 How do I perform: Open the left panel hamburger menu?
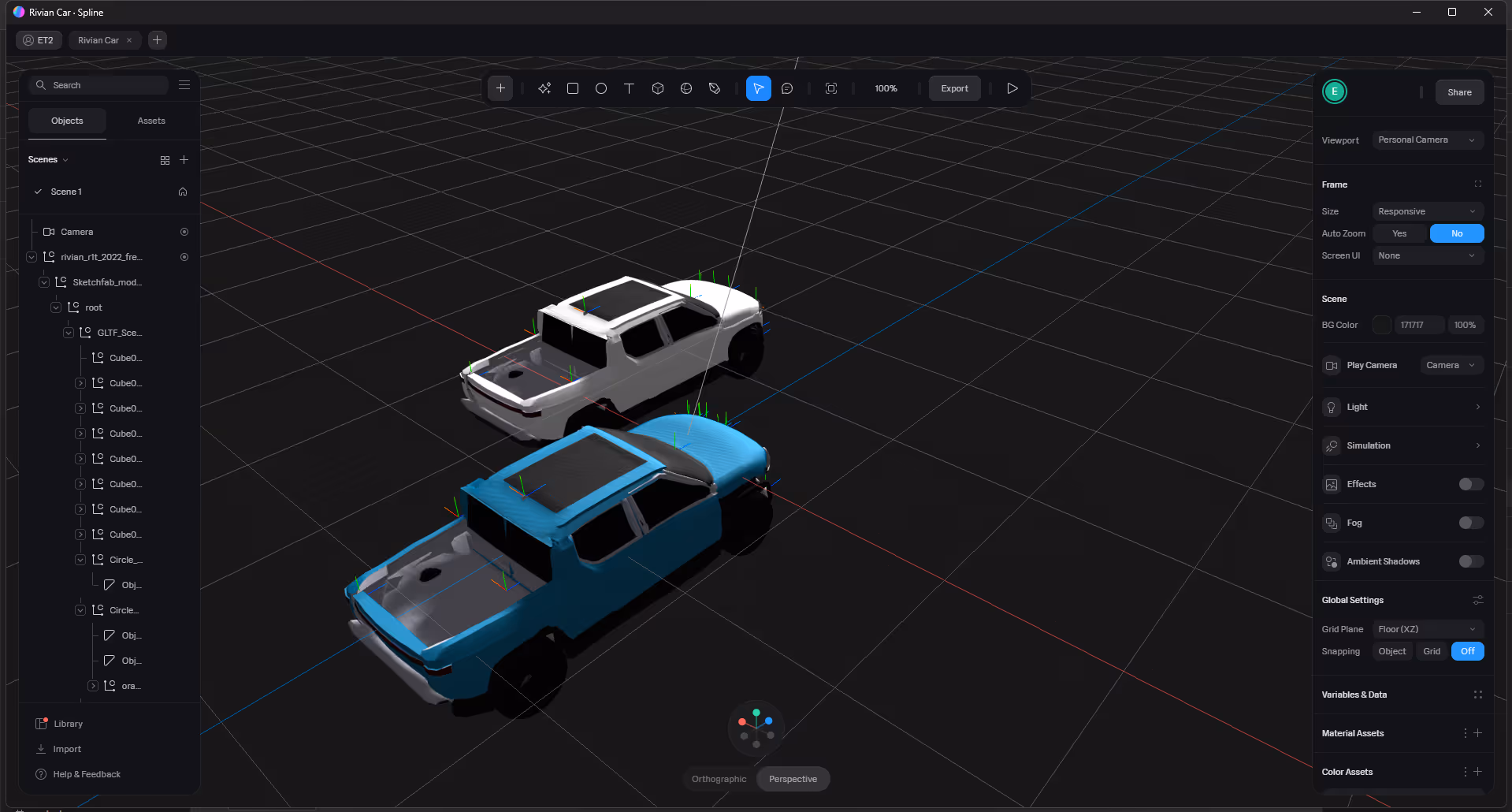(x=184, y=84)
